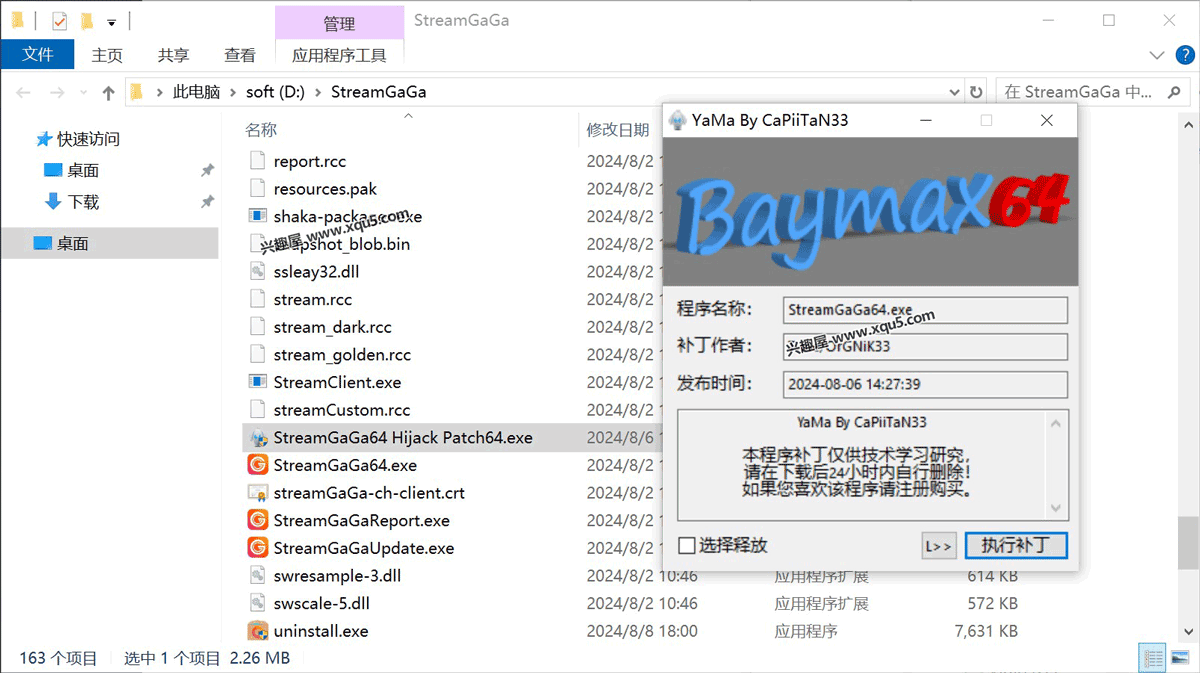The image size is (1200, 673).
Task: Click the report.rcc file icon
Action: (258, 161)
